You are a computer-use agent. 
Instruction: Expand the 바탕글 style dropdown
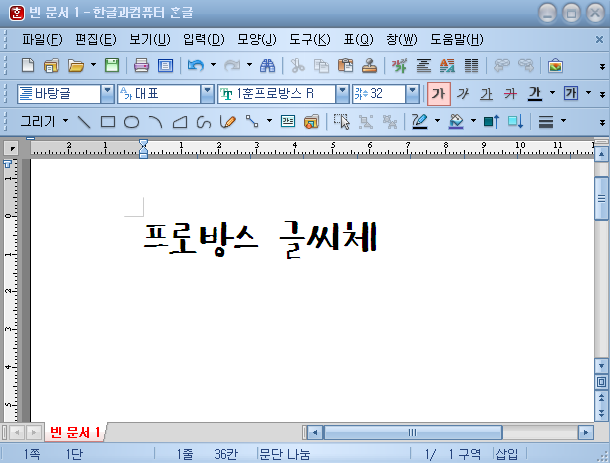click(107, 94)
